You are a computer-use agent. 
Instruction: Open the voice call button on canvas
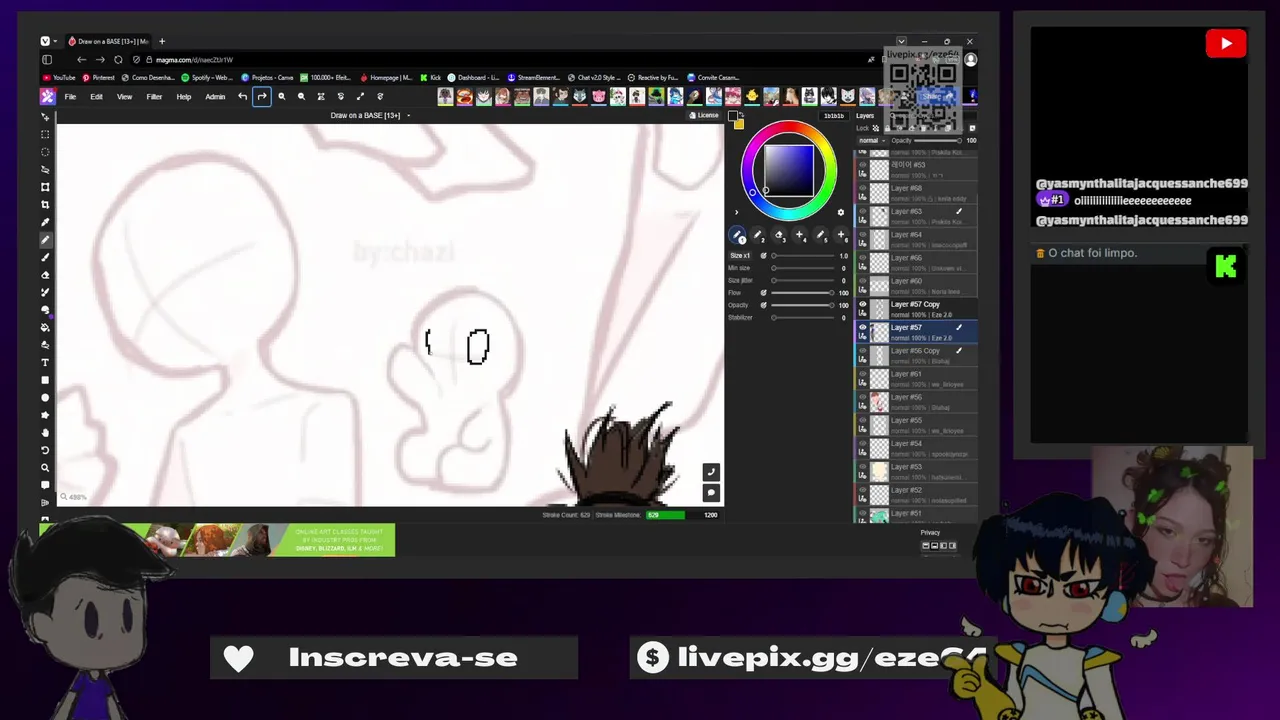coord(711,472)
